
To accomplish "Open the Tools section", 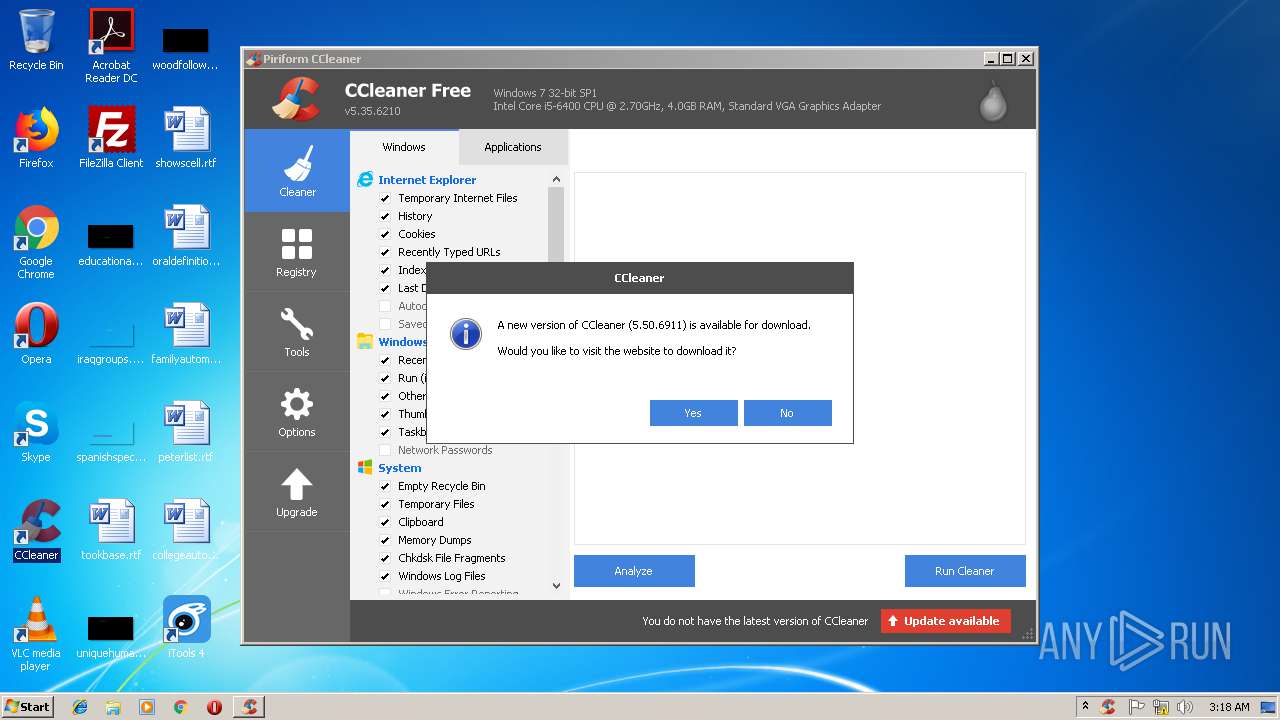I will tap(297, 332).
